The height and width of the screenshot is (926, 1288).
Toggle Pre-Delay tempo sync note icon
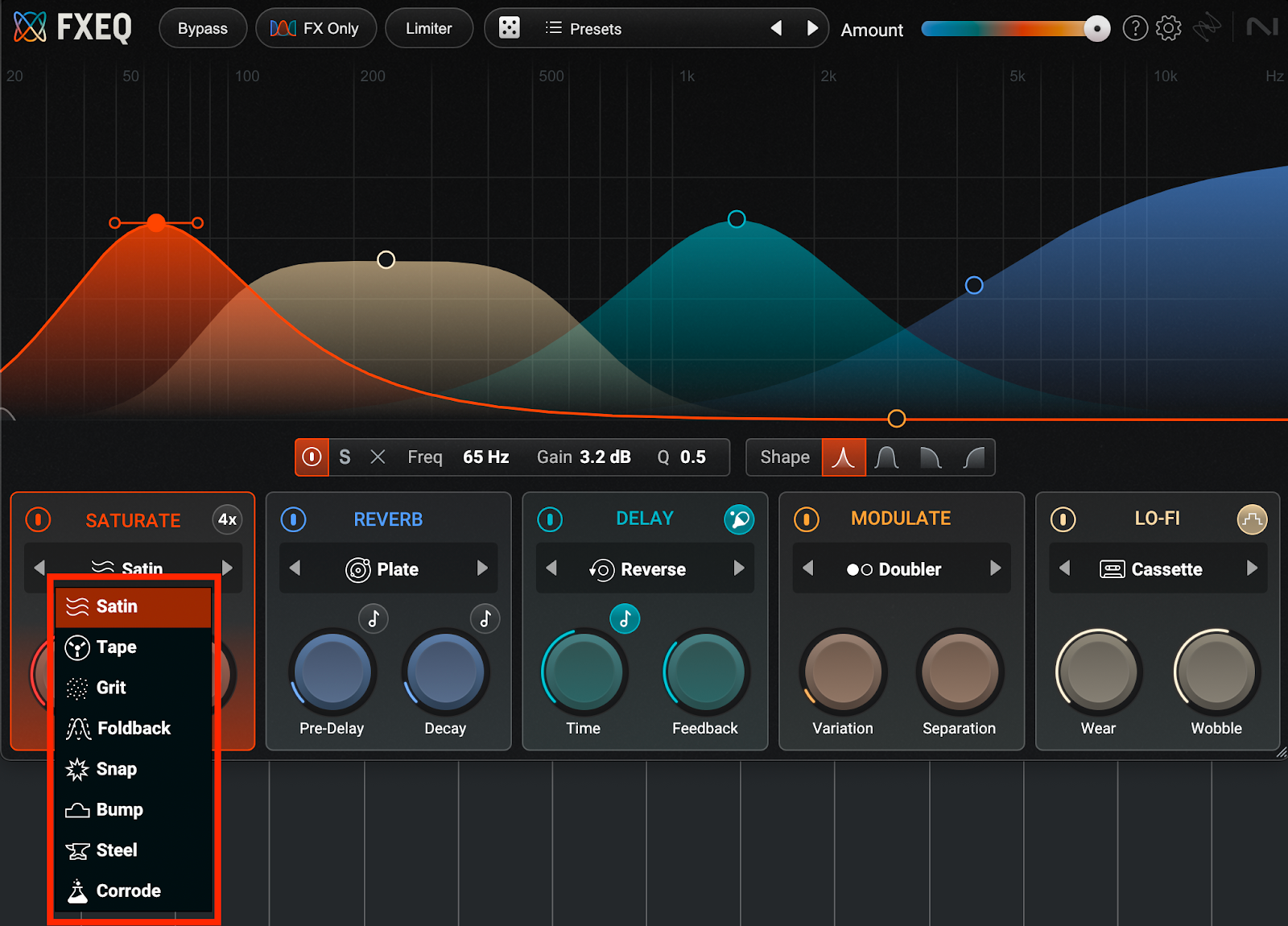click(374, 618)
